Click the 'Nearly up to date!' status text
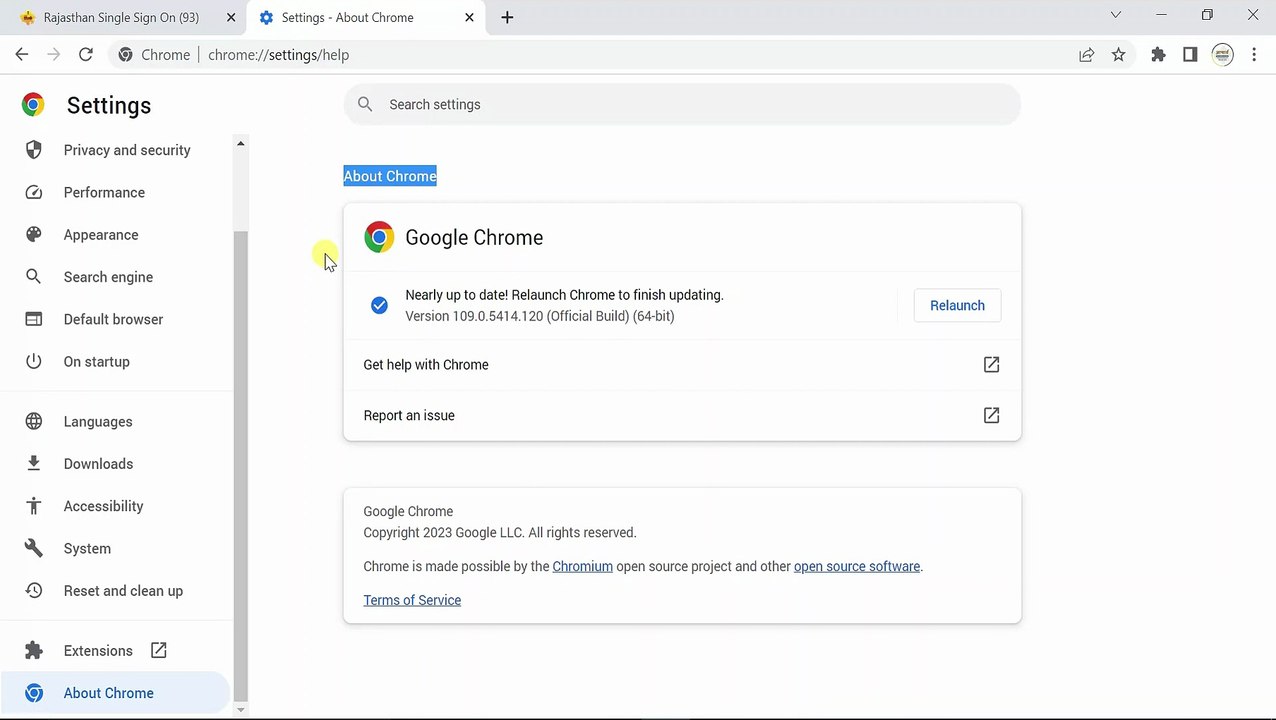This screenshot has height=720, width=1276. coord(564,295)
